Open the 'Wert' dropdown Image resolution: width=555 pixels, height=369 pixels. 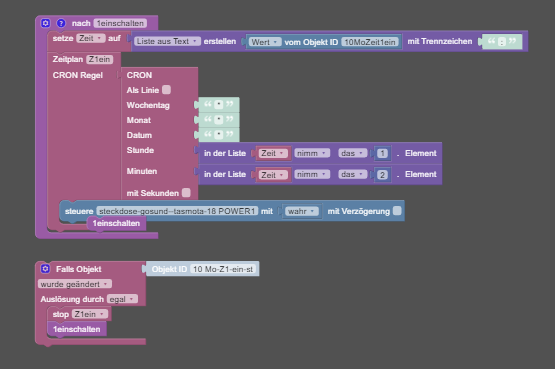point(264,42)
